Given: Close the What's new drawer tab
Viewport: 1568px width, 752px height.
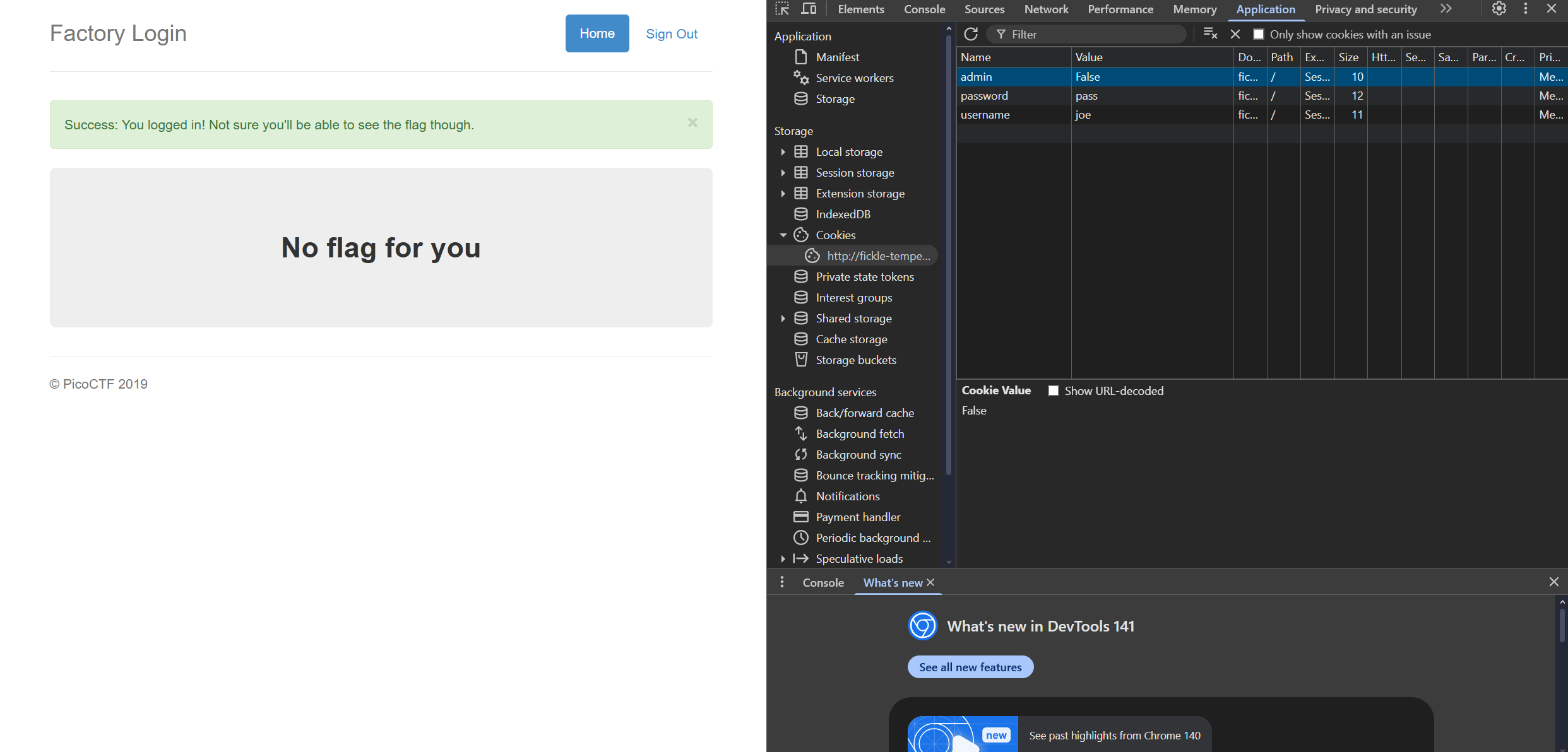Looking at the screenshot, I should tap(930, 582).
